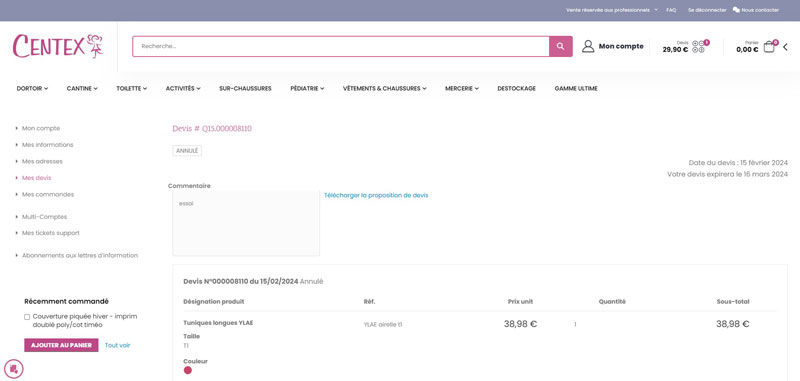Go to Mes adresses

[42, 161]
